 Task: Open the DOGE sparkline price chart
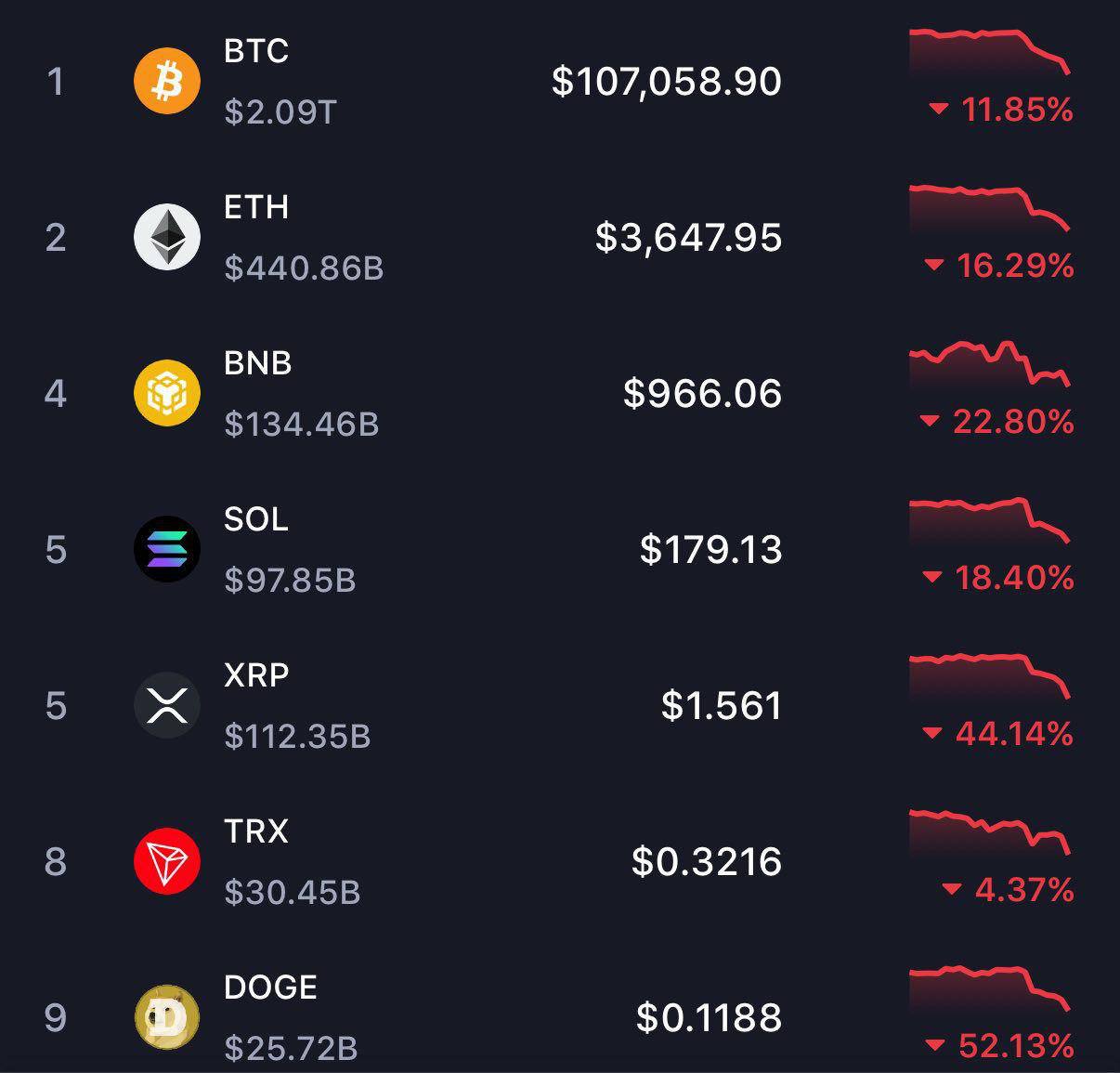(989, 988)
